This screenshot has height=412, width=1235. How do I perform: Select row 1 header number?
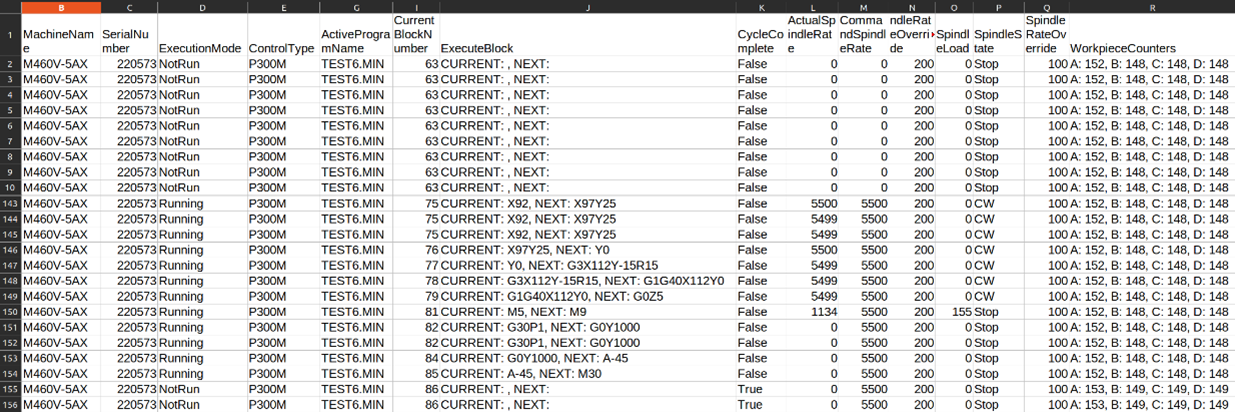coord(10,35)
